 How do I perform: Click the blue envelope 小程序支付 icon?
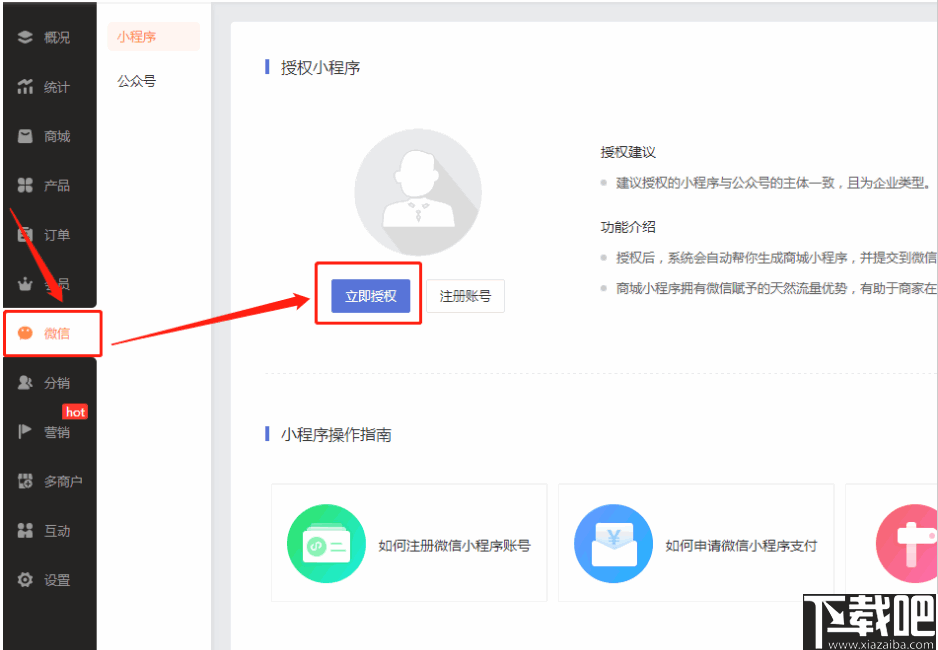[613, 544]
